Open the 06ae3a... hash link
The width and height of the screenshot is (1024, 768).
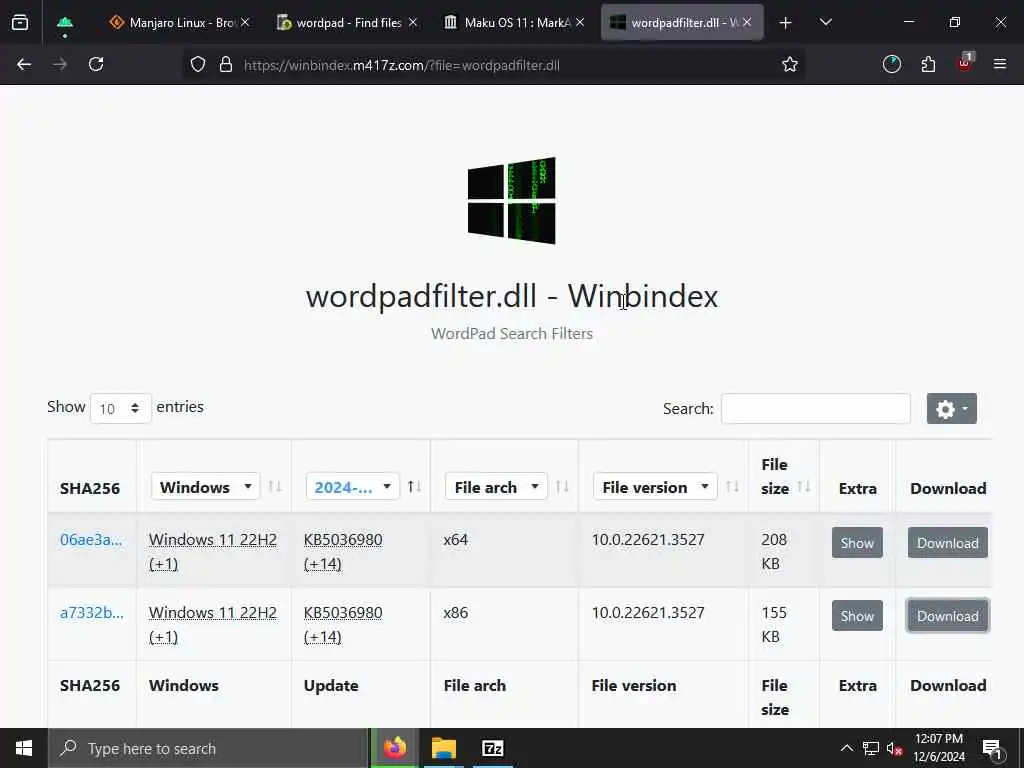[91, 540]
